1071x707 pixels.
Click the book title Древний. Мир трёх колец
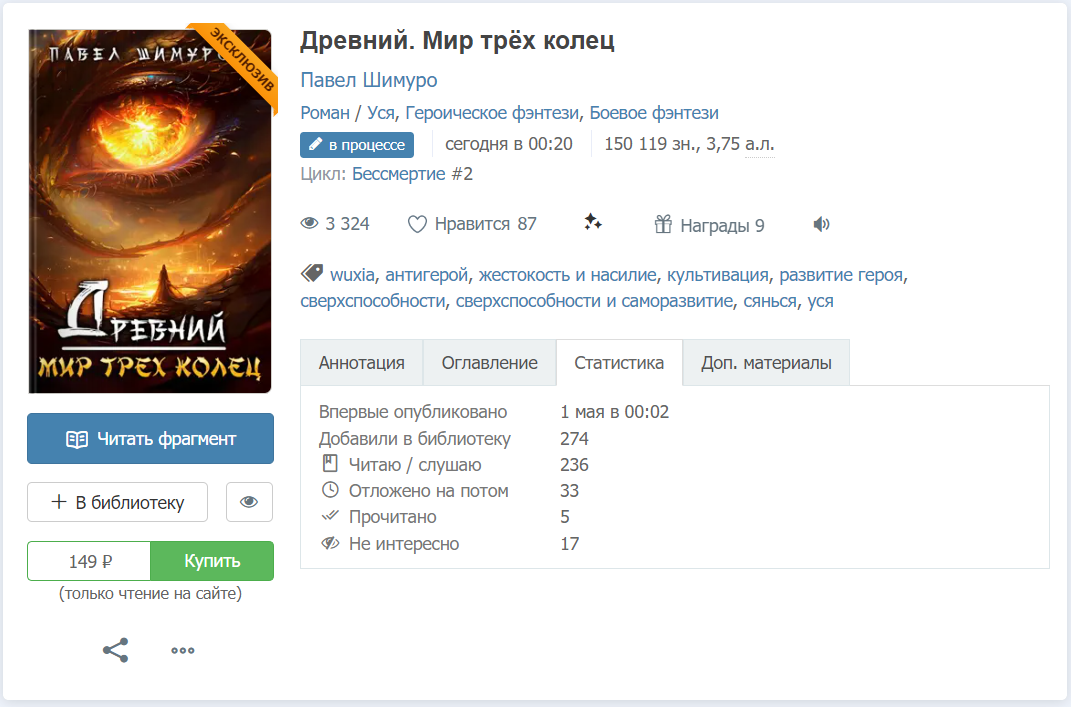tap(458, 40)
